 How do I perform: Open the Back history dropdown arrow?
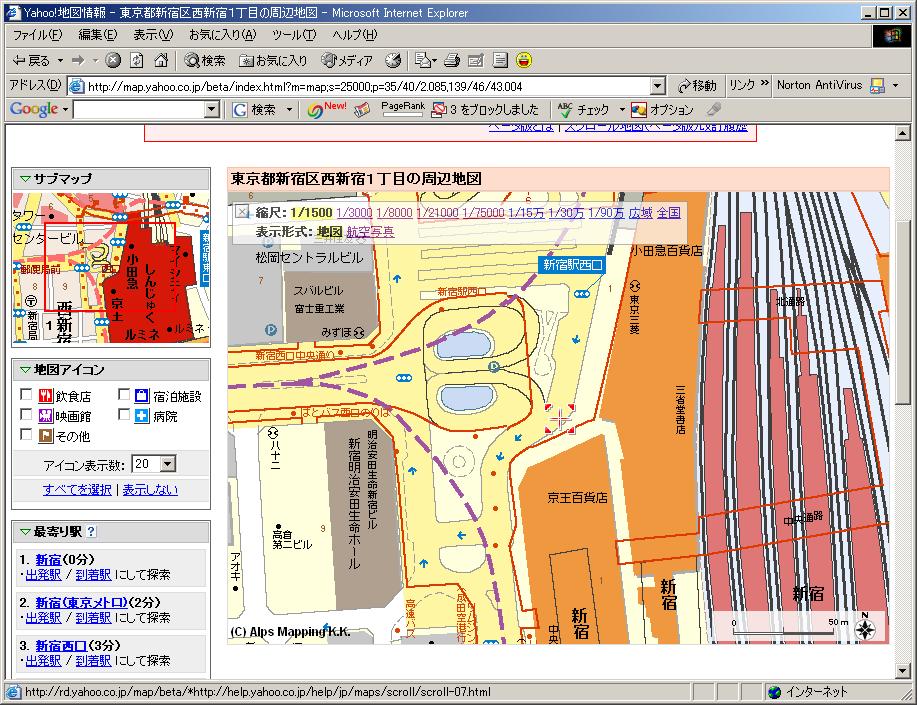60,60
